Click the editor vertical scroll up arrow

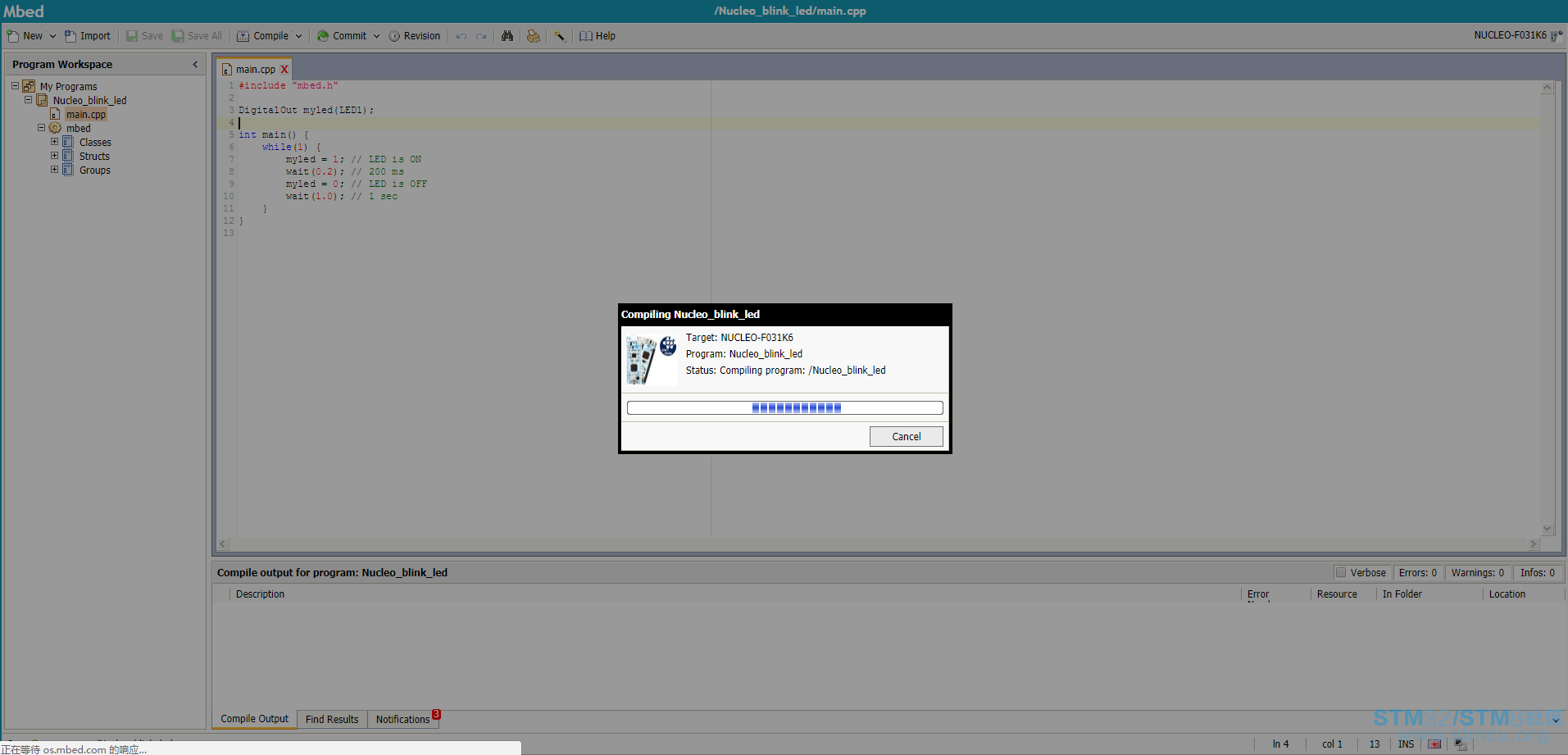[x=1547, y=87]
